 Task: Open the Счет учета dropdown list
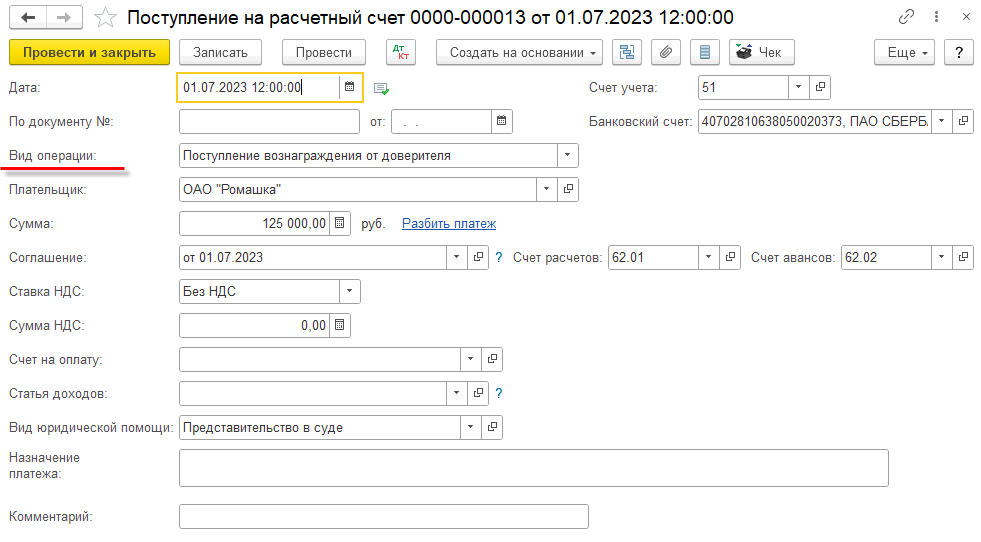pyautogui.click(x=798, y=87)
